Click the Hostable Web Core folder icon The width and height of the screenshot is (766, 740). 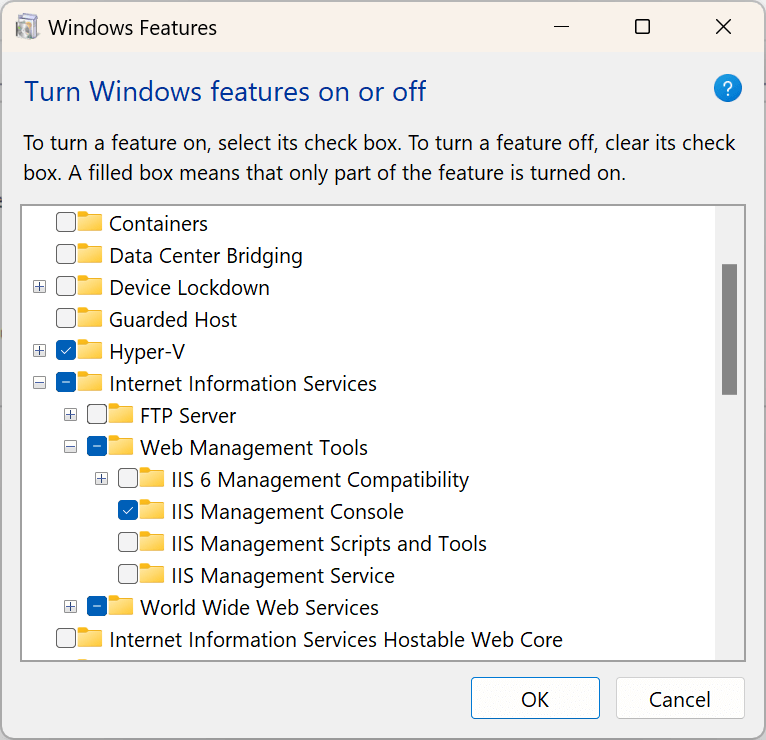click(90, 638)
